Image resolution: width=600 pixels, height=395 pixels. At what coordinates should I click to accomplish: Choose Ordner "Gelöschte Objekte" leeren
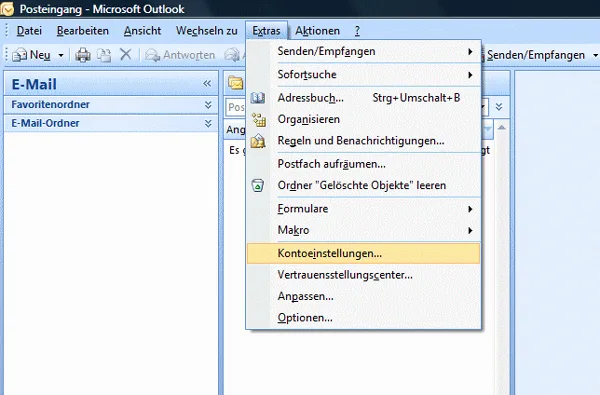(x=364, y=186)
